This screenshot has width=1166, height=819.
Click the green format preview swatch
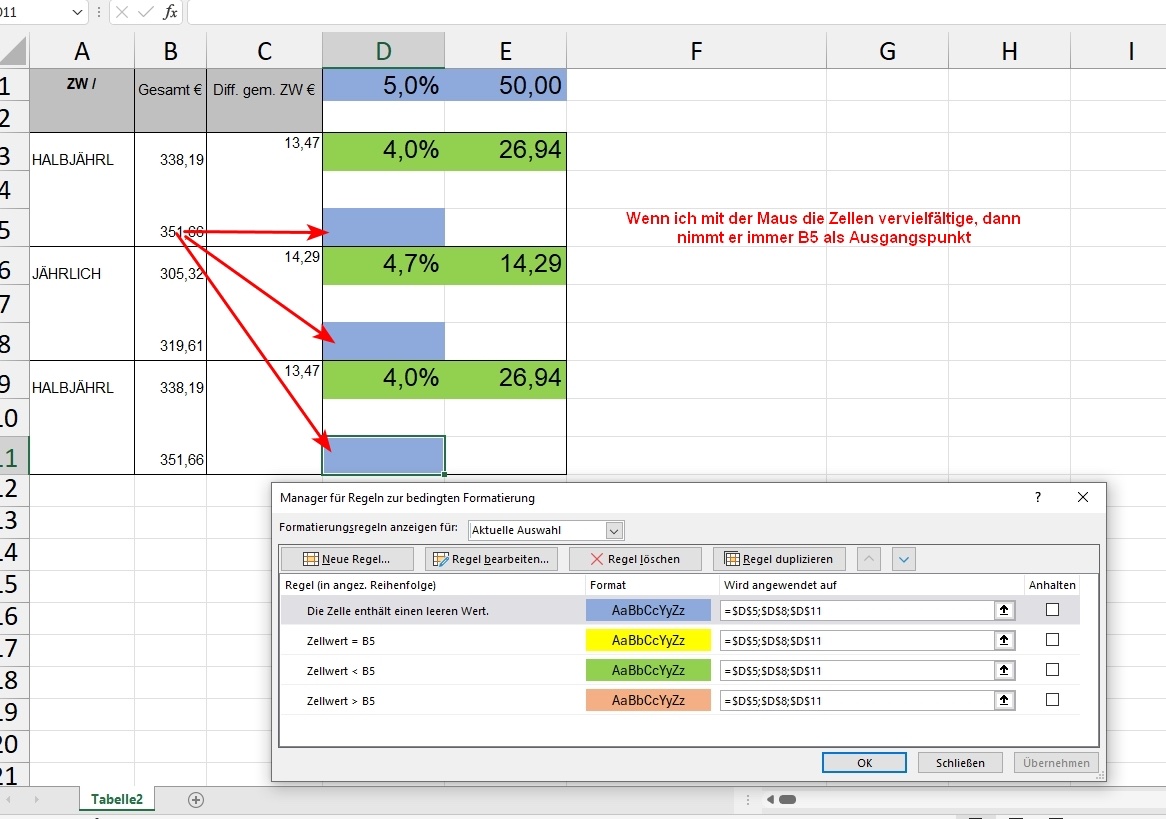coord(648,670)
